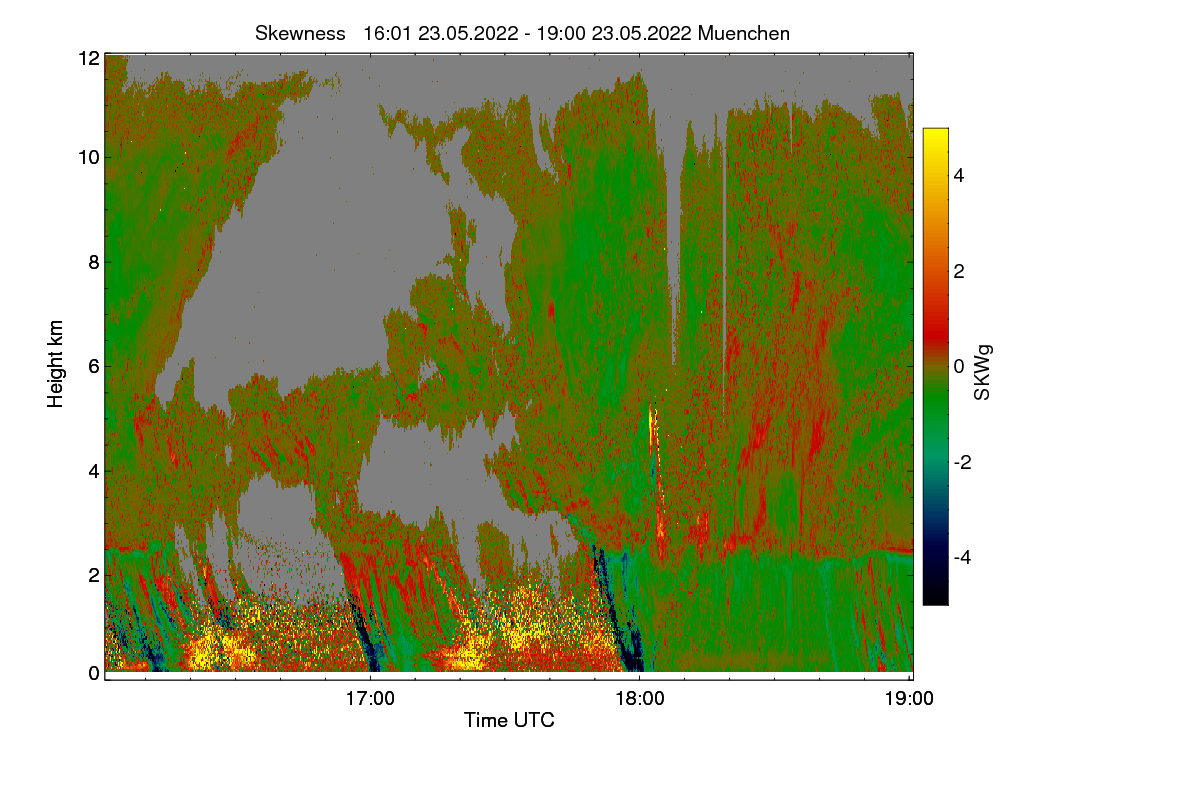The height and width of the screenshot is (800, 1200).
Task: Click the "Time UTC" axis label
Action: click(x=509, y=720)
